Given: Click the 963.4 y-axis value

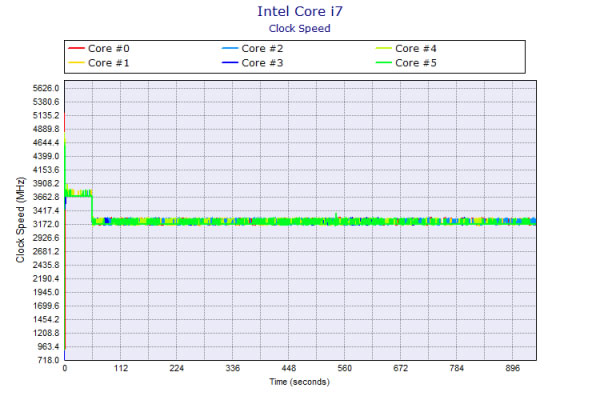Looking at the screenshot, I should click(x=48, y=346).
